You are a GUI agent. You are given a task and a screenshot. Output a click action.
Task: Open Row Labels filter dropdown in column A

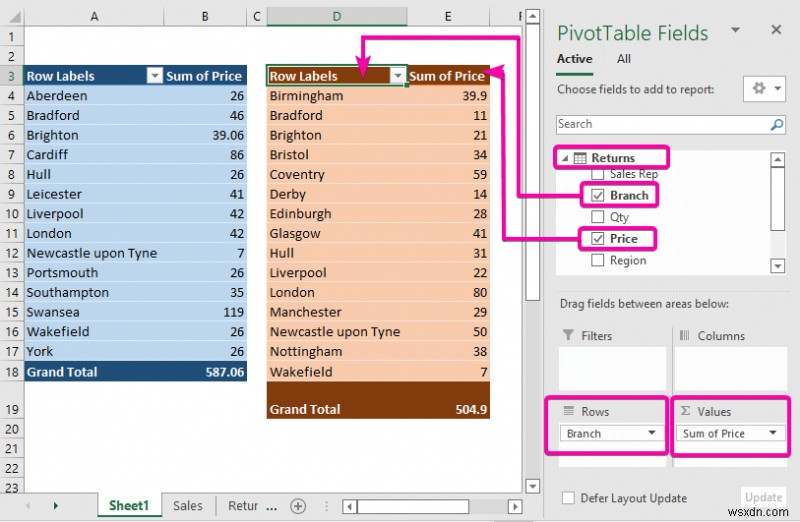coord(154,76)
